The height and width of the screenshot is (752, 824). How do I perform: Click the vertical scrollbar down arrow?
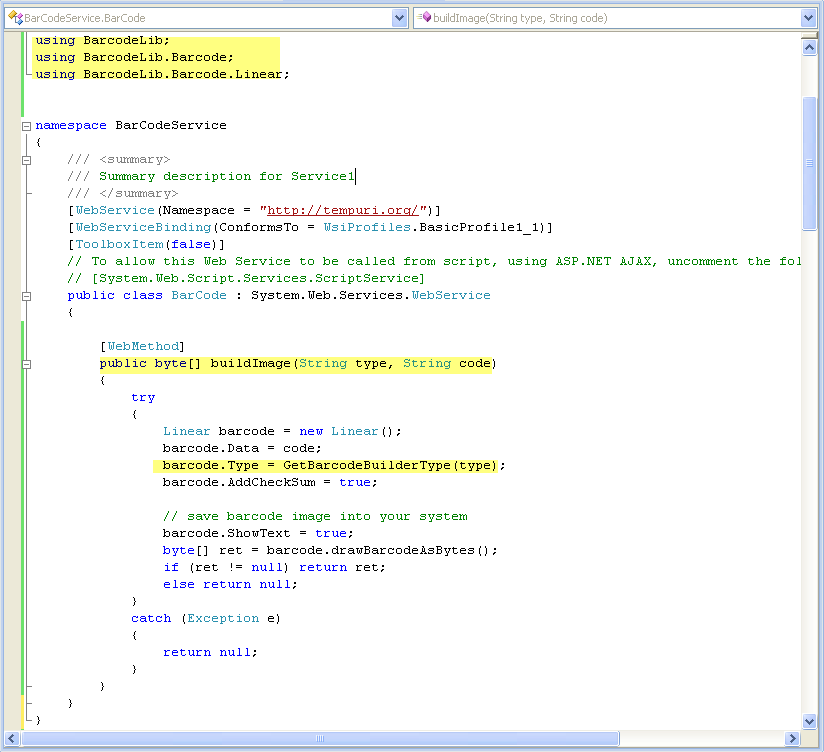click(809, 721)
